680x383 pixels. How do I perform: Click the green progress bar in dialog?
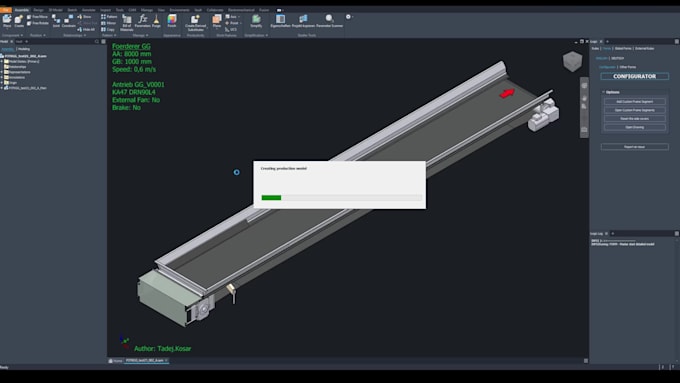271,198
